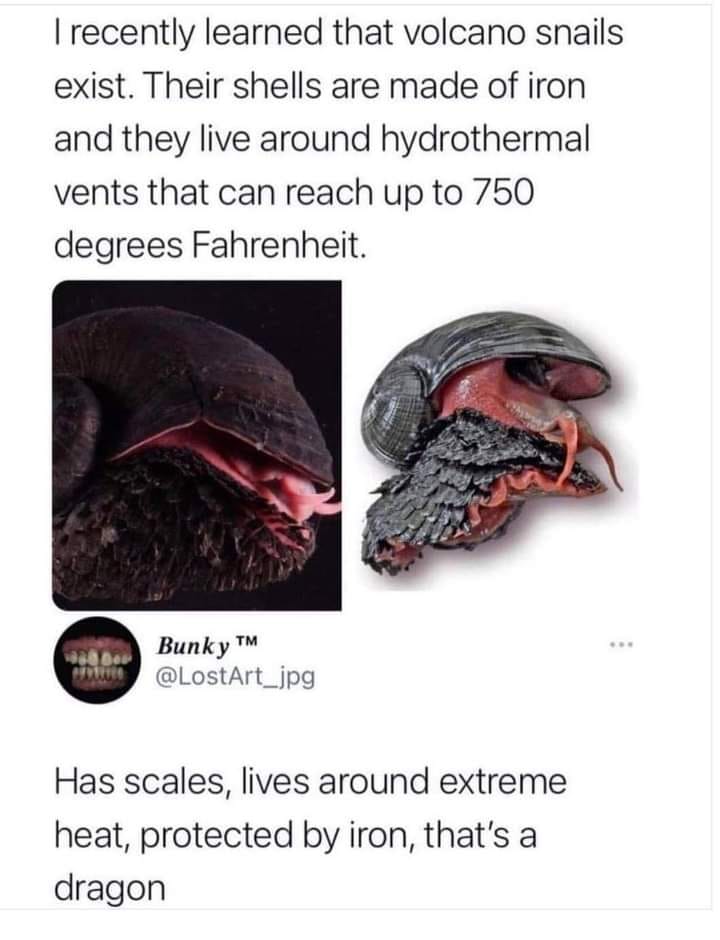Click 'Their shells are made of iron' line
Screen dimensions: 720x940
364,86
